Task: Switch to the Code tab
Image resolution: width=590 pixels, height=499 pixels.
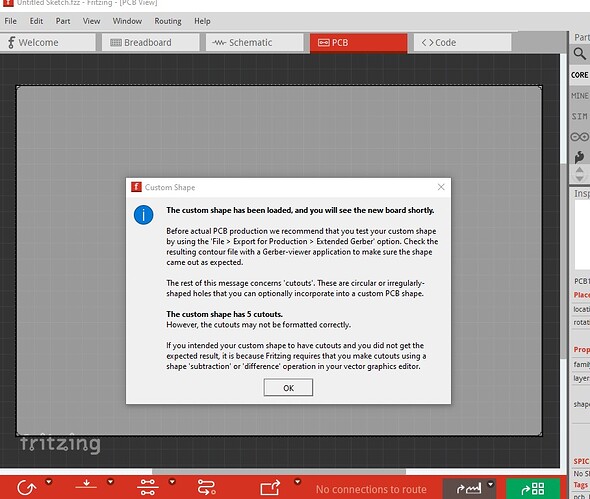Action: [462, 43]
